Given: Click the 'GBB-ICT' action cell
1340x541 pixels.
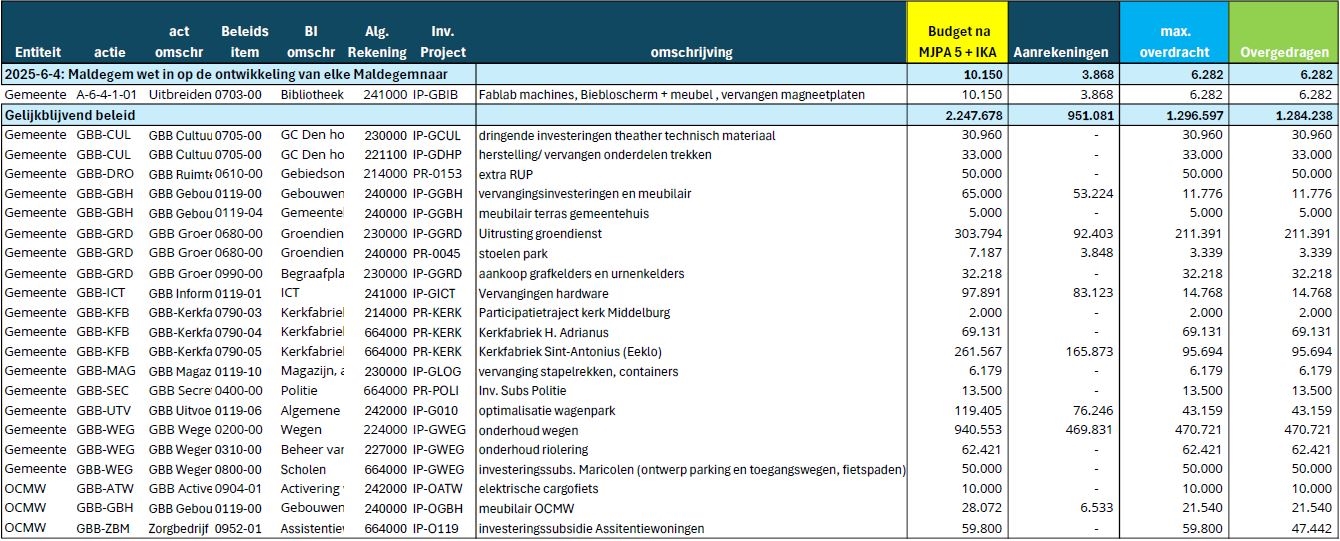Looking at the screenshot, I should [x=101, y=293].
